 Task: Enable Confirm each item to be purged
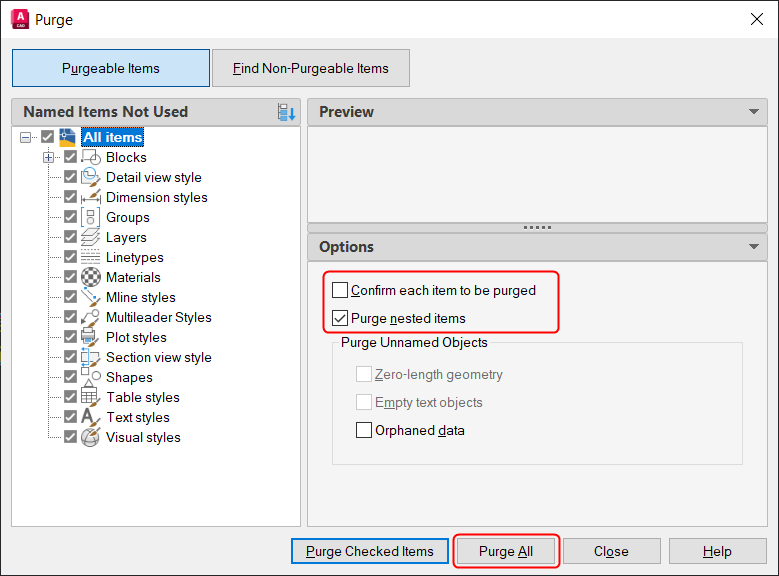tap(340, 290)
